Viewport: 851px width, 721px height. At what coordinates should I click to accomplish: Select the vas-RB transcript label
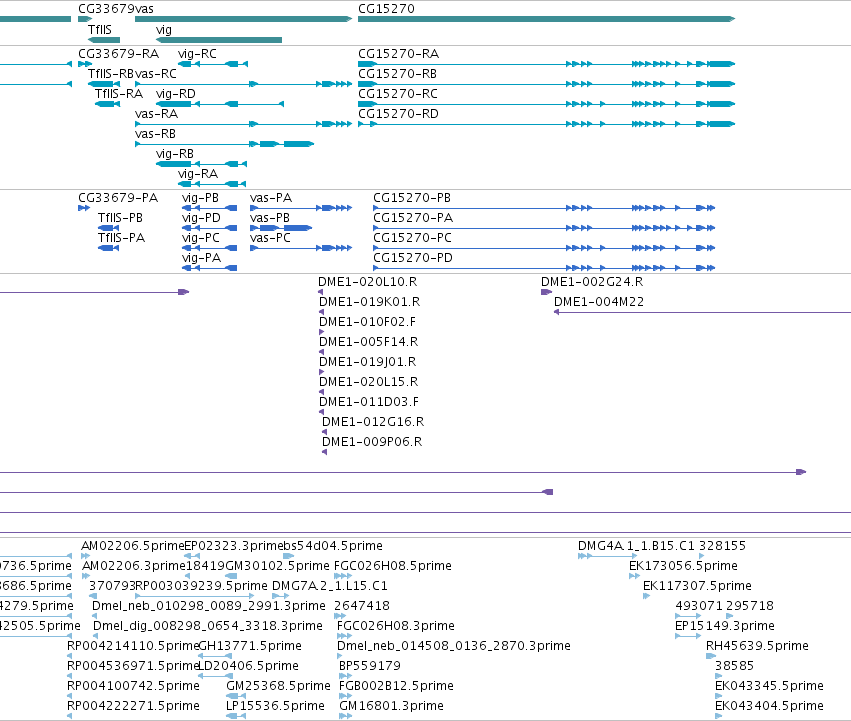point(155,134)
